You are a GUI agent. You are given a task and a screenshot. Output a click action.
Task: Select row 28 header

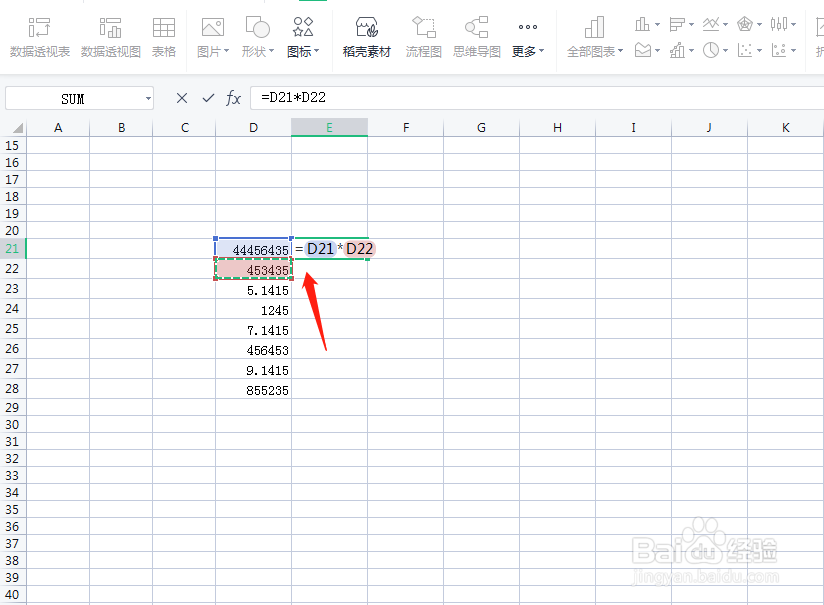click(x=13, y=389)
